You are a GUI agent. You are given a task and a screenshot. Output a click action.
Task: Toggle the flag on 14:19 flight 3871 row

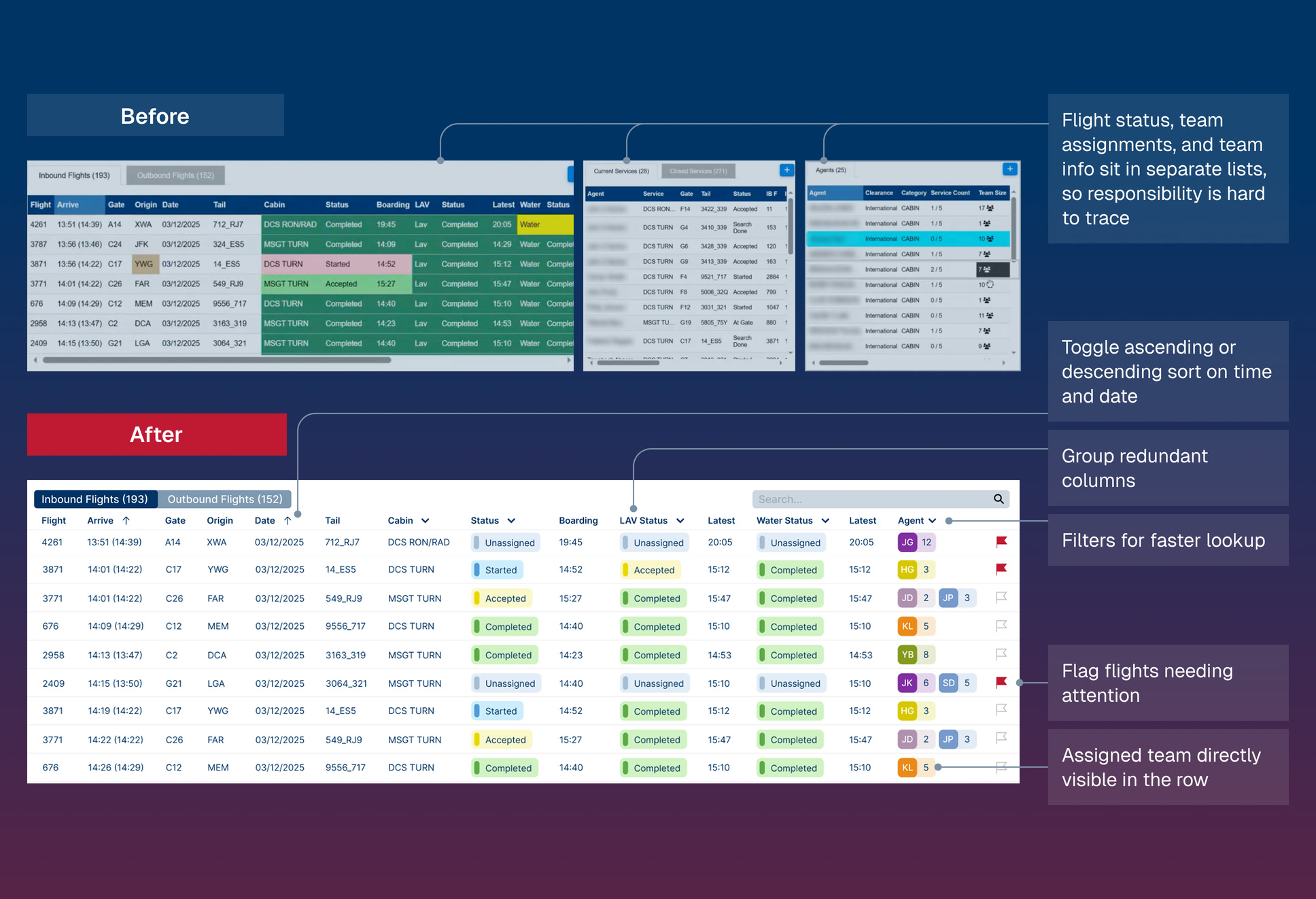[x=1001, y=709]
